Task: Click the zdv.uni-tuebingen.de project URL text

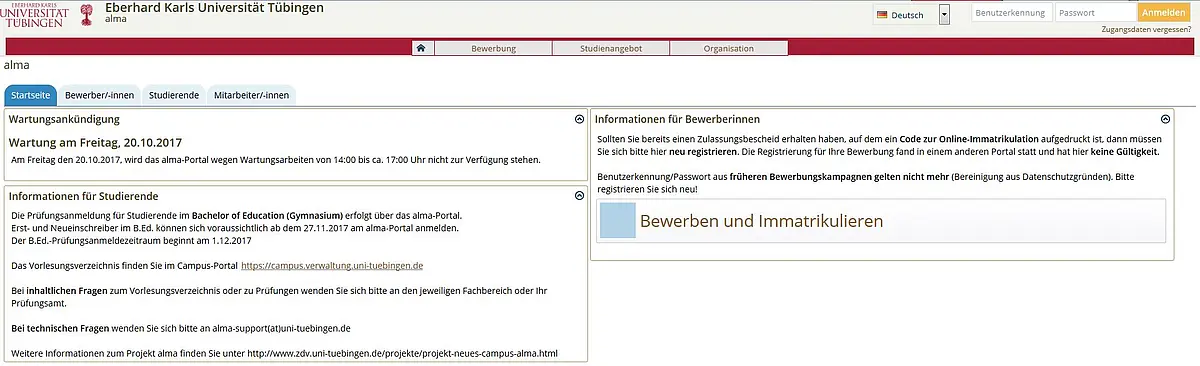Action: point(401,353)
